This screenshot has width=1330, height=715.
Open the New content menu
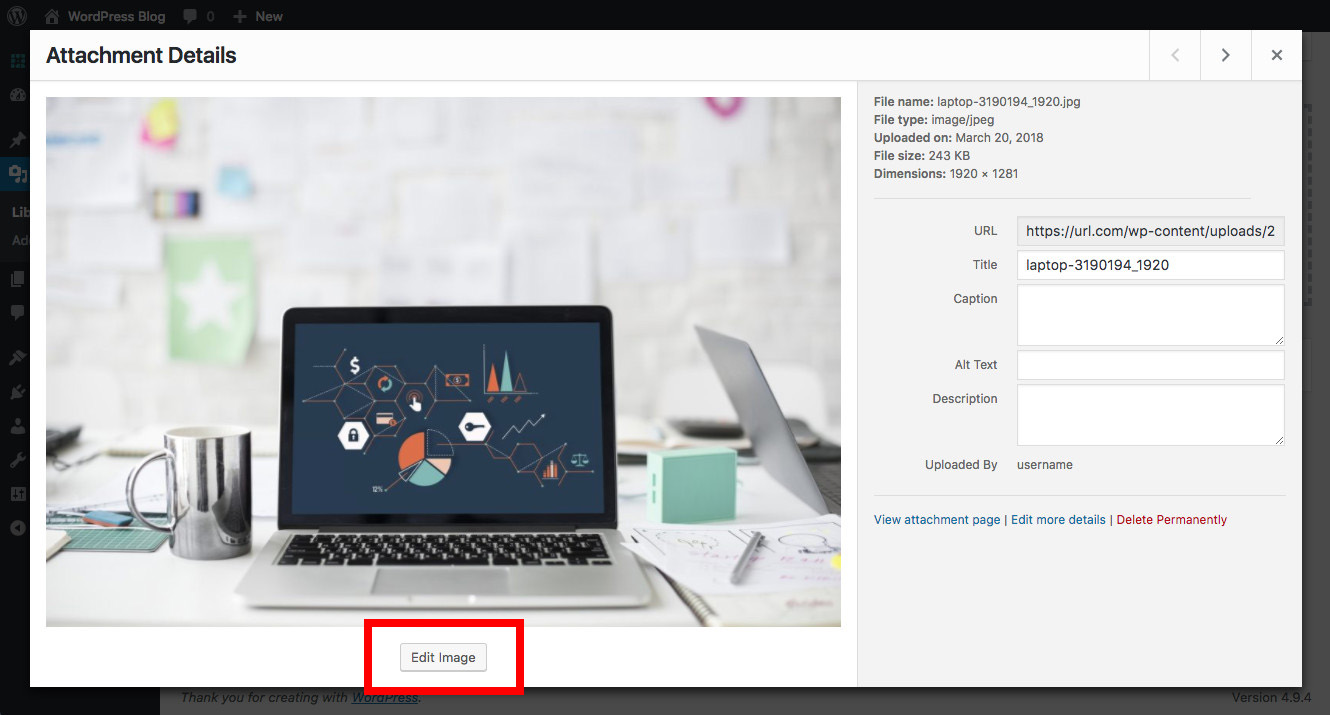[258, 16]
